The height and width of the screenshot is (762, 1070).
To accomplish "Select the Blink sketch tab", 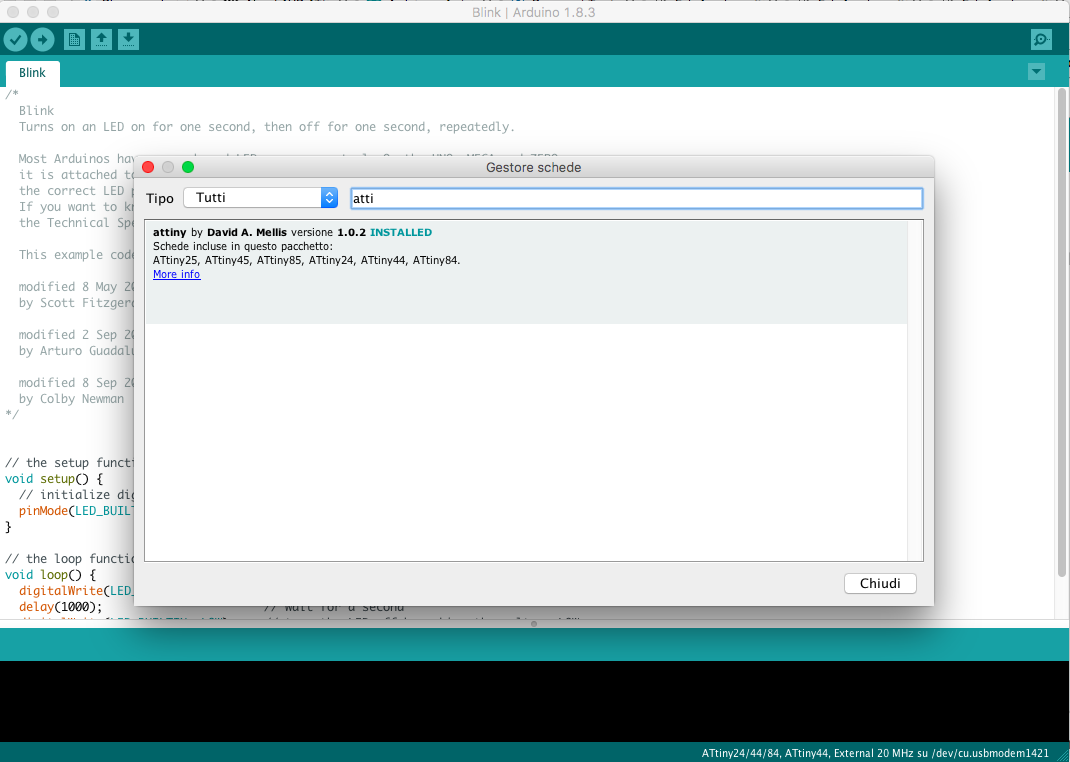I will click(x=33, y=73).
